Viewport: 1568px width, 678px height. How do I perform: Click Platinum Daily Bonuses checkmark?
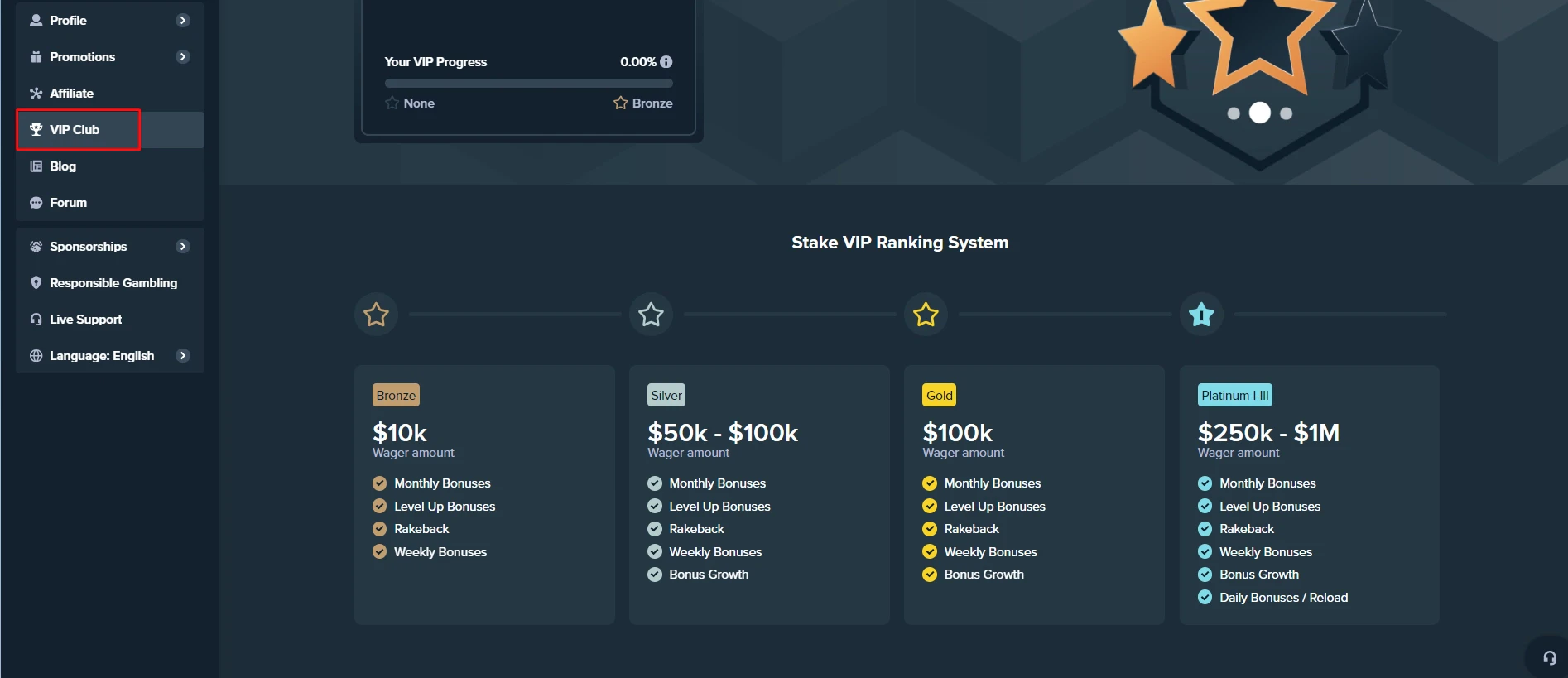pos(1205,598)
